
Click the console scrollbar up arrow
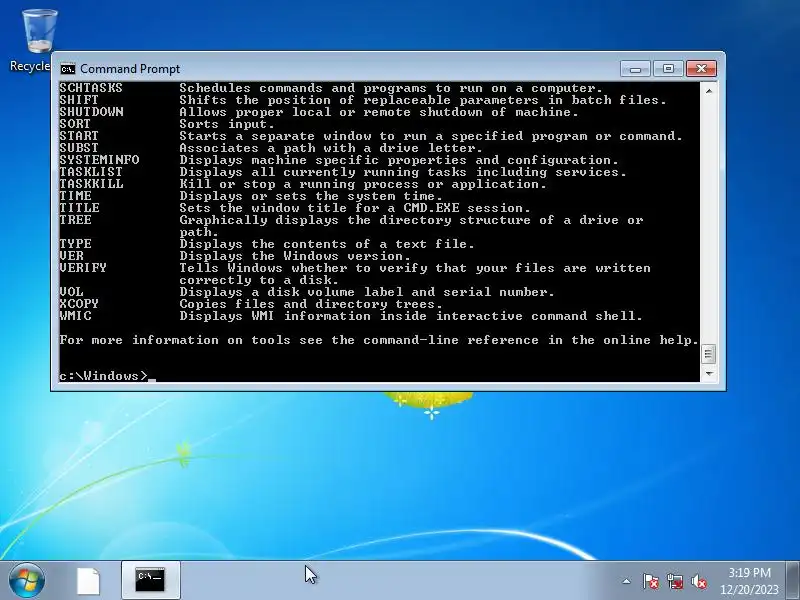pos(708,91)
